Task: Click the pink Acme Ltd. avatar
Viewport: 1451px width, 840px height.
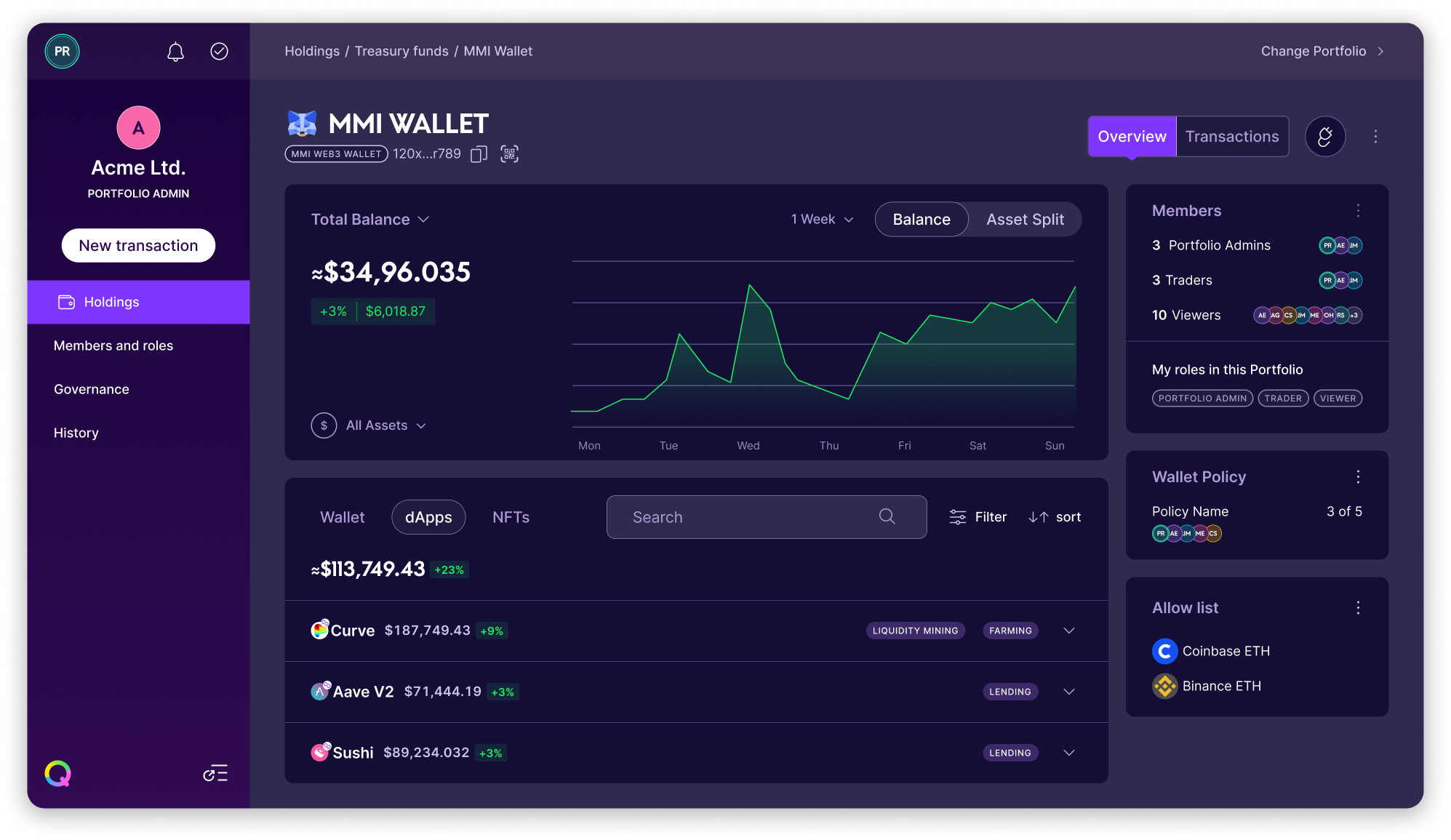Action: point(137,127)
